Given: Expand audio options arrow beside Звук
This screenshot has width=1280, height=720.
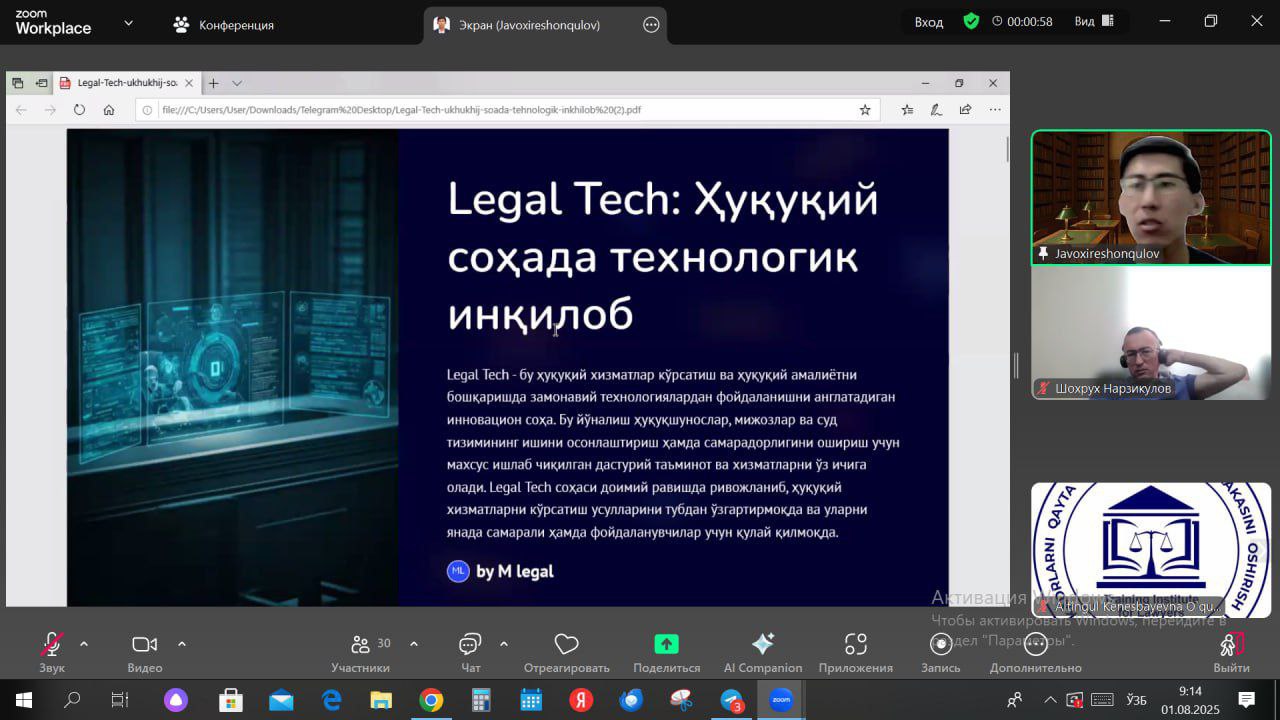Looking at the screenshot, I should coord(84,644).
